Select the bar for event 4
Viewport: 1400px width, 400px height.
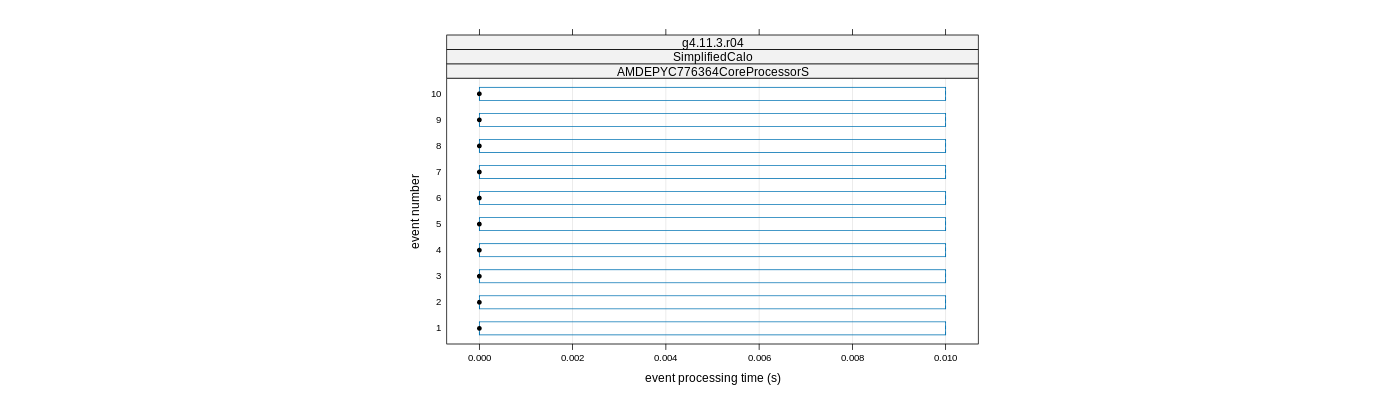[712, 250]
